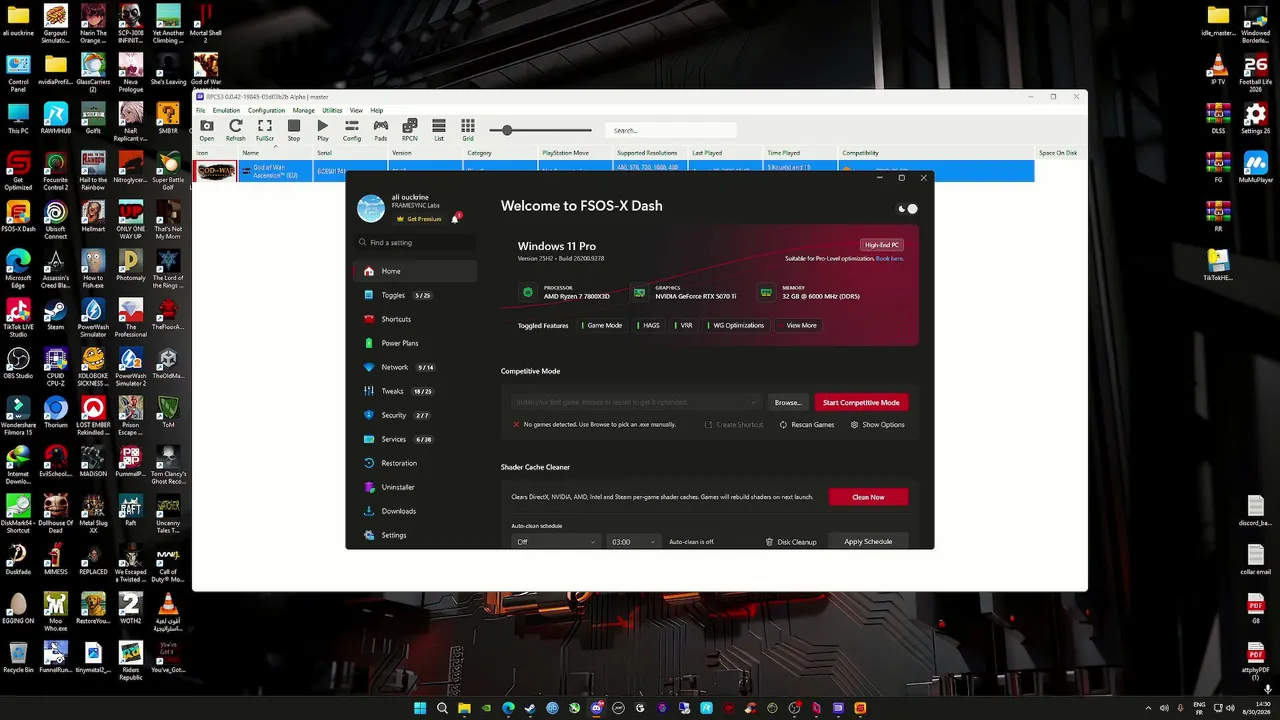Open the RPCS3 View menu
The width and height of the screenshot is (1280, 720).
pyautogui.click(x=356, y=110)
